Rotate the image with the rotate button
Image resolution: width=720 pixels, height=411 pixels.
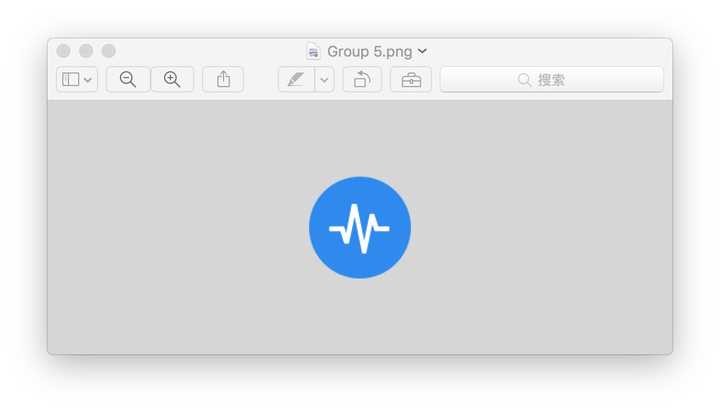(x=362, y=80)
